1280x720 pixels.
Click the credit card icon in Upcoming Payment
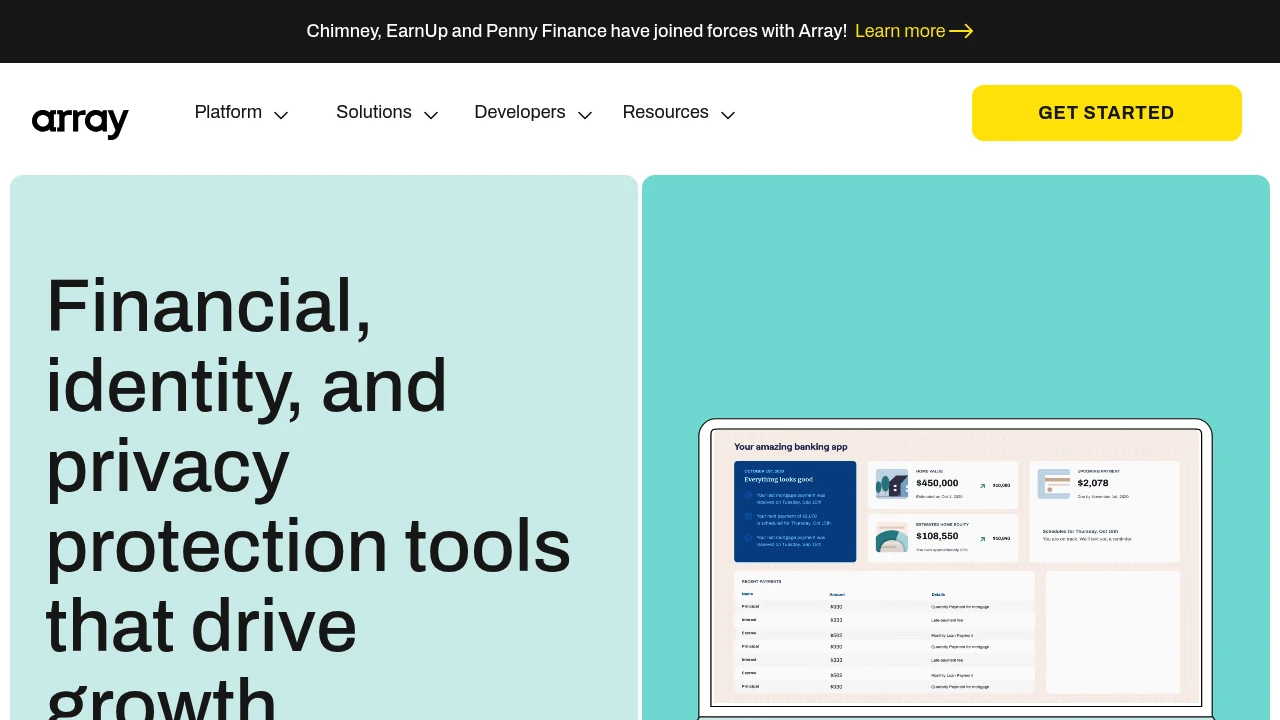(1054, 484)
